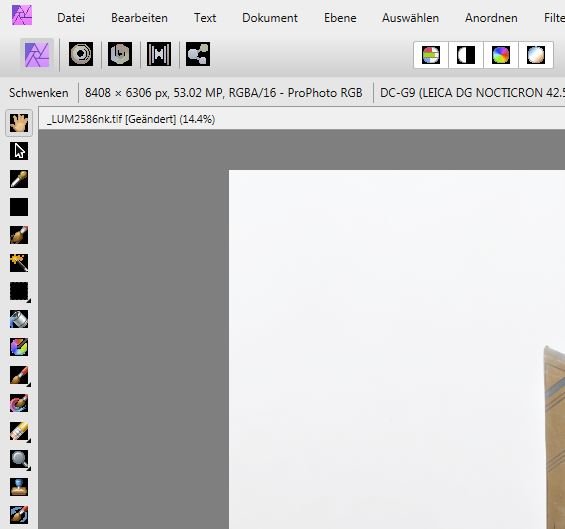Select the Flood Fill bucket tool

(19, 319)
